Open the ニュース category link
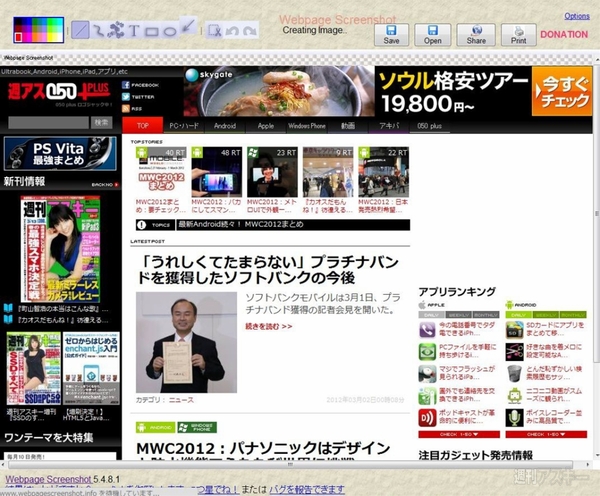 point(181,400)
